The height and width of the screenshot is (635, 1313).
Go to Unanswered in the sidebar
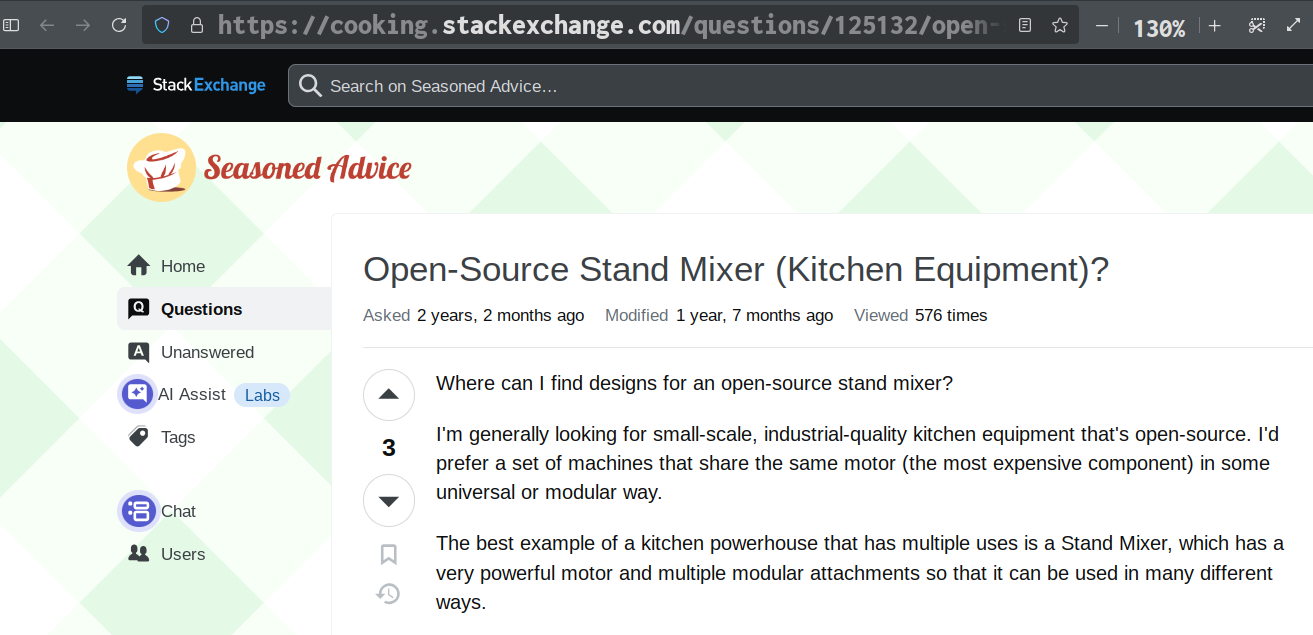(x=207, y=352)
